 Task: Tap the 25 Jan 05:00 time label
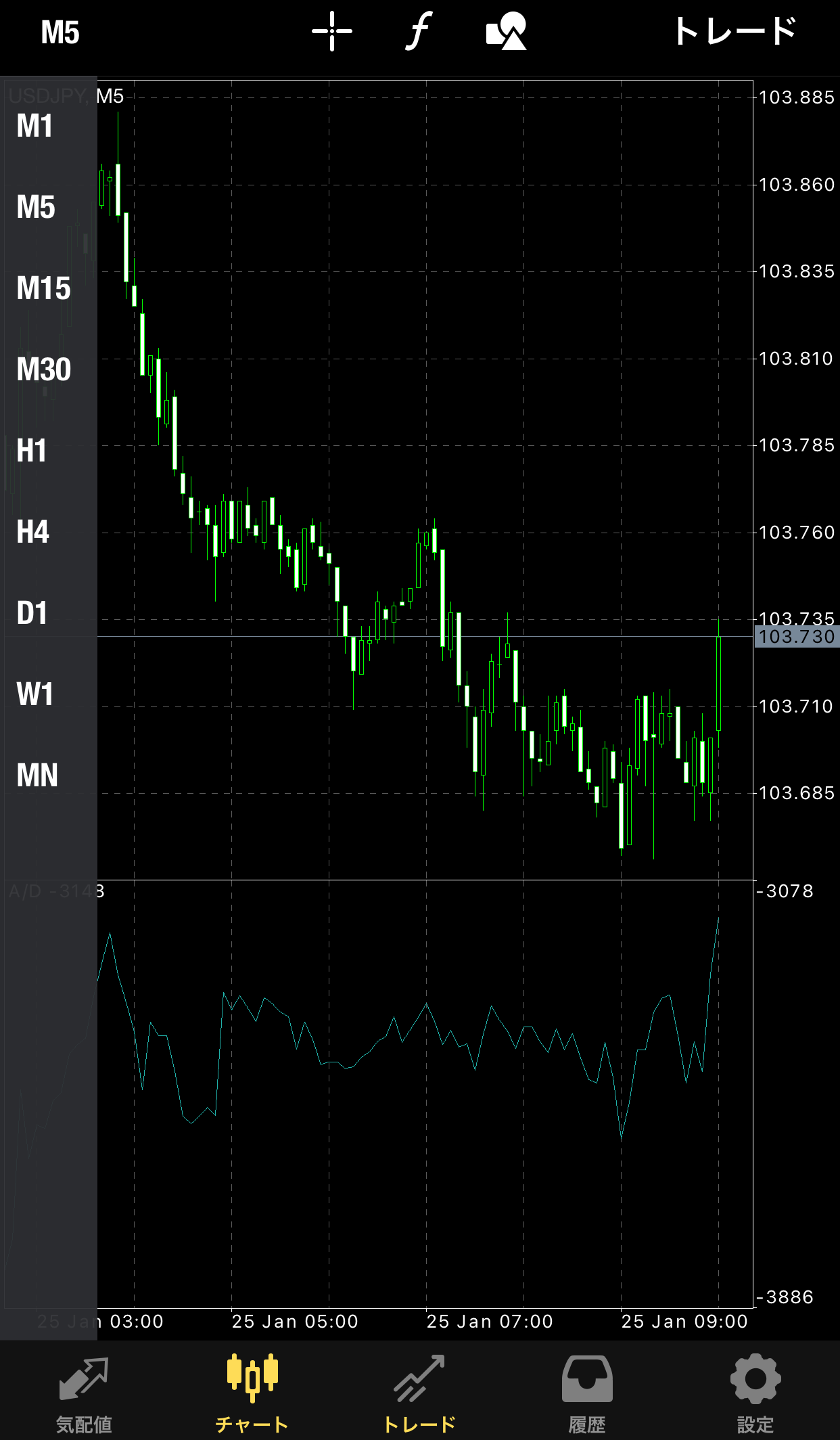tap(295, 1322)
